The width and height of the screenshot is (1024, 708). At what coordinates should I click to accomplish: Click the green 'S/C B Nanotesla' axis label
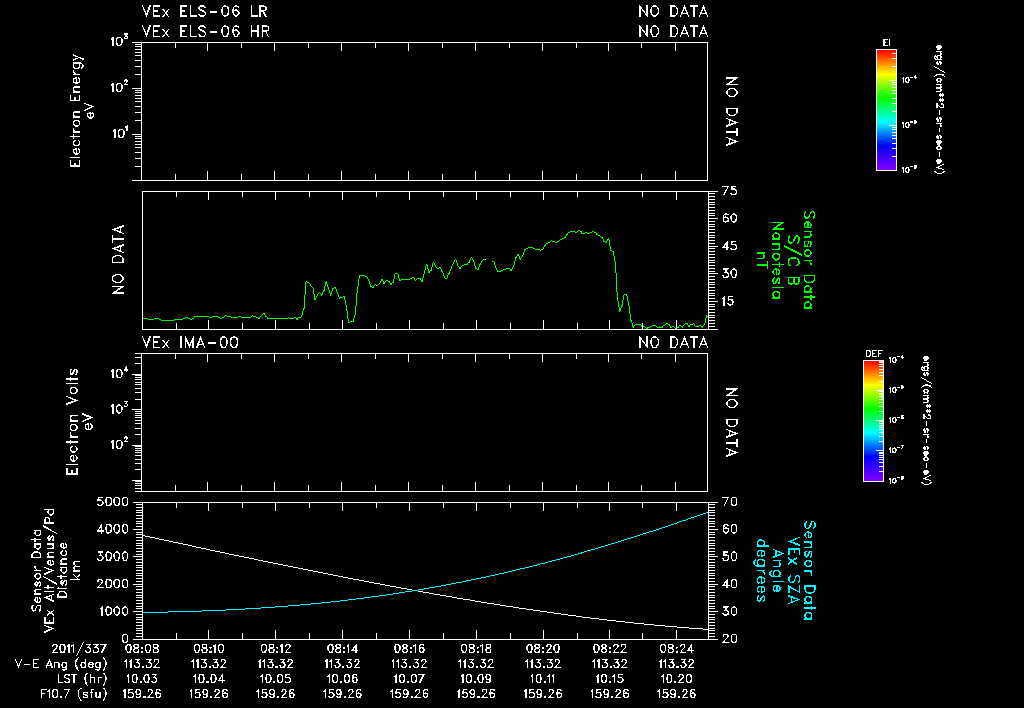pyautogui.click(x=785, y=260)
